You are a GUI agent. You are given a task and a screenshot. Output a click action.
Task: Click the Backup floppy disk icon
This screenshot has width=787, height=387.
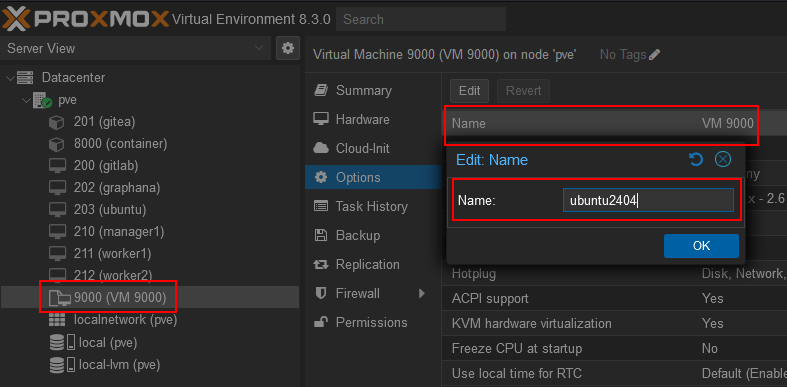(x=320, y=235)
